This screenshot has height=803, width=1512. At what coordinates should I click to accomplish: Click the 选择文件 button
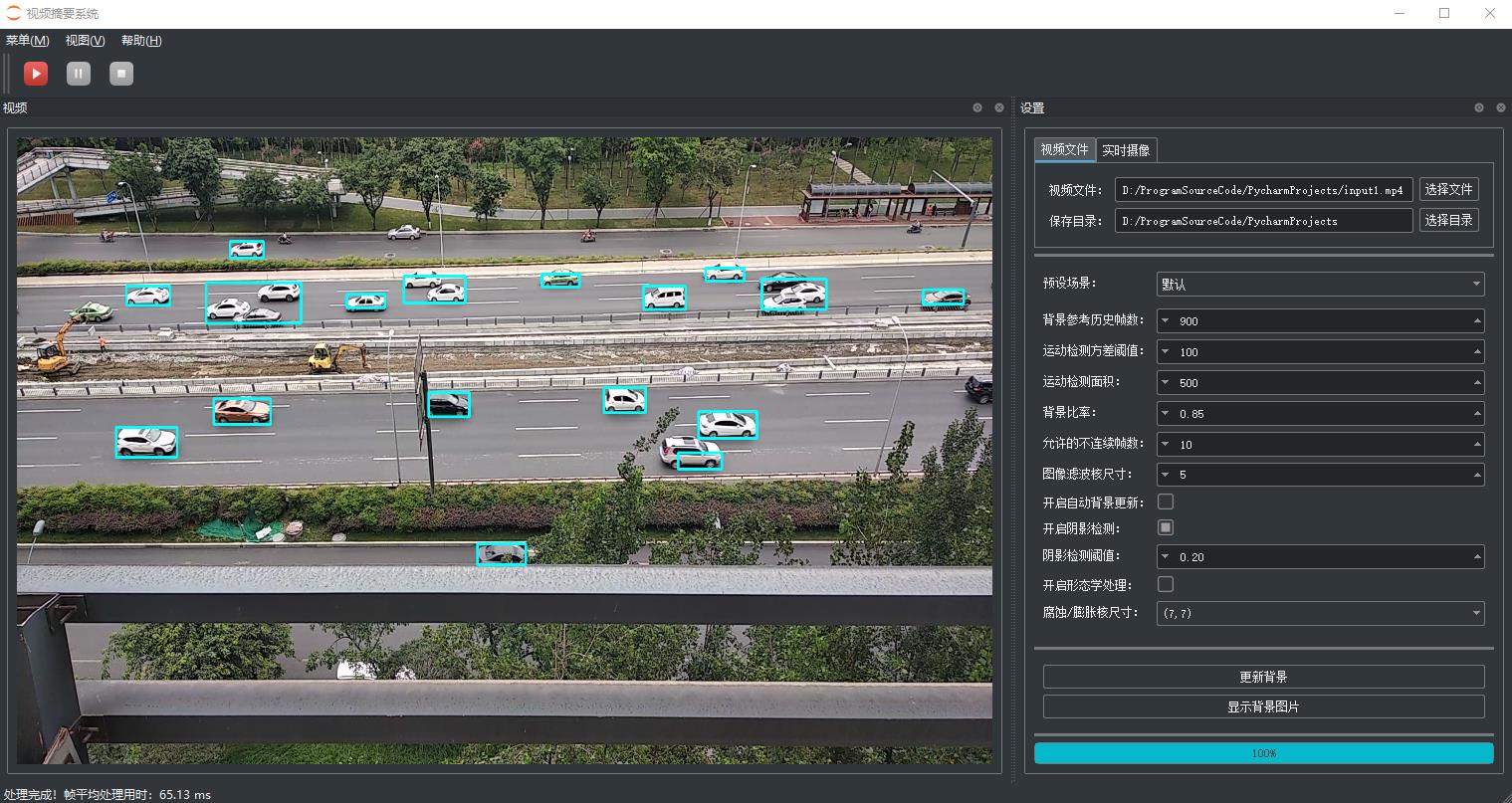[x=1448, y=189]
